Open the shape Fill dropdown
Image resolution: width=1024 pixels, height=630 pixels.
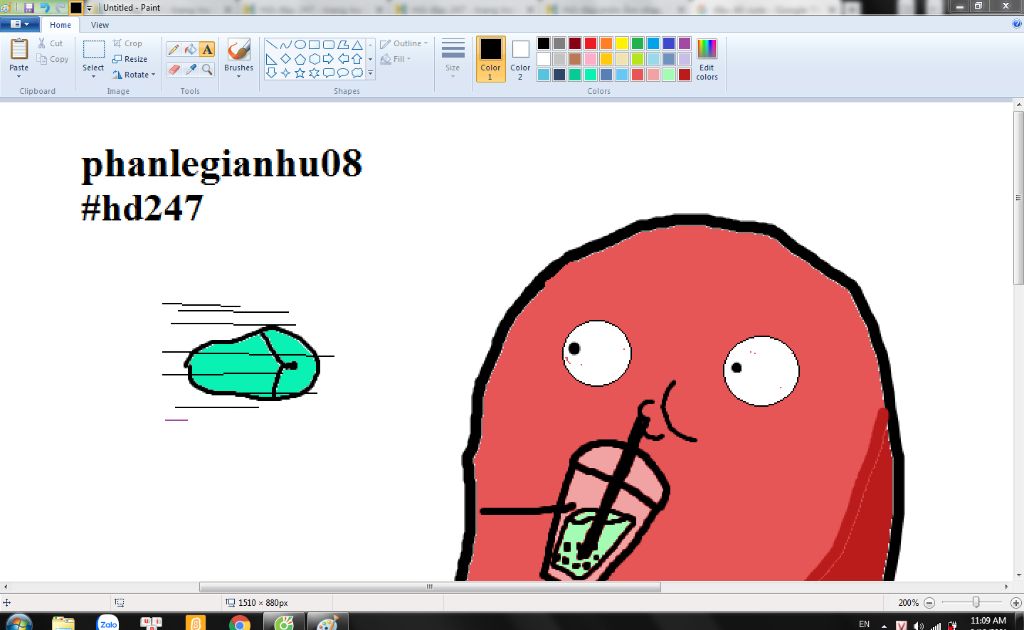coord(395,59)
